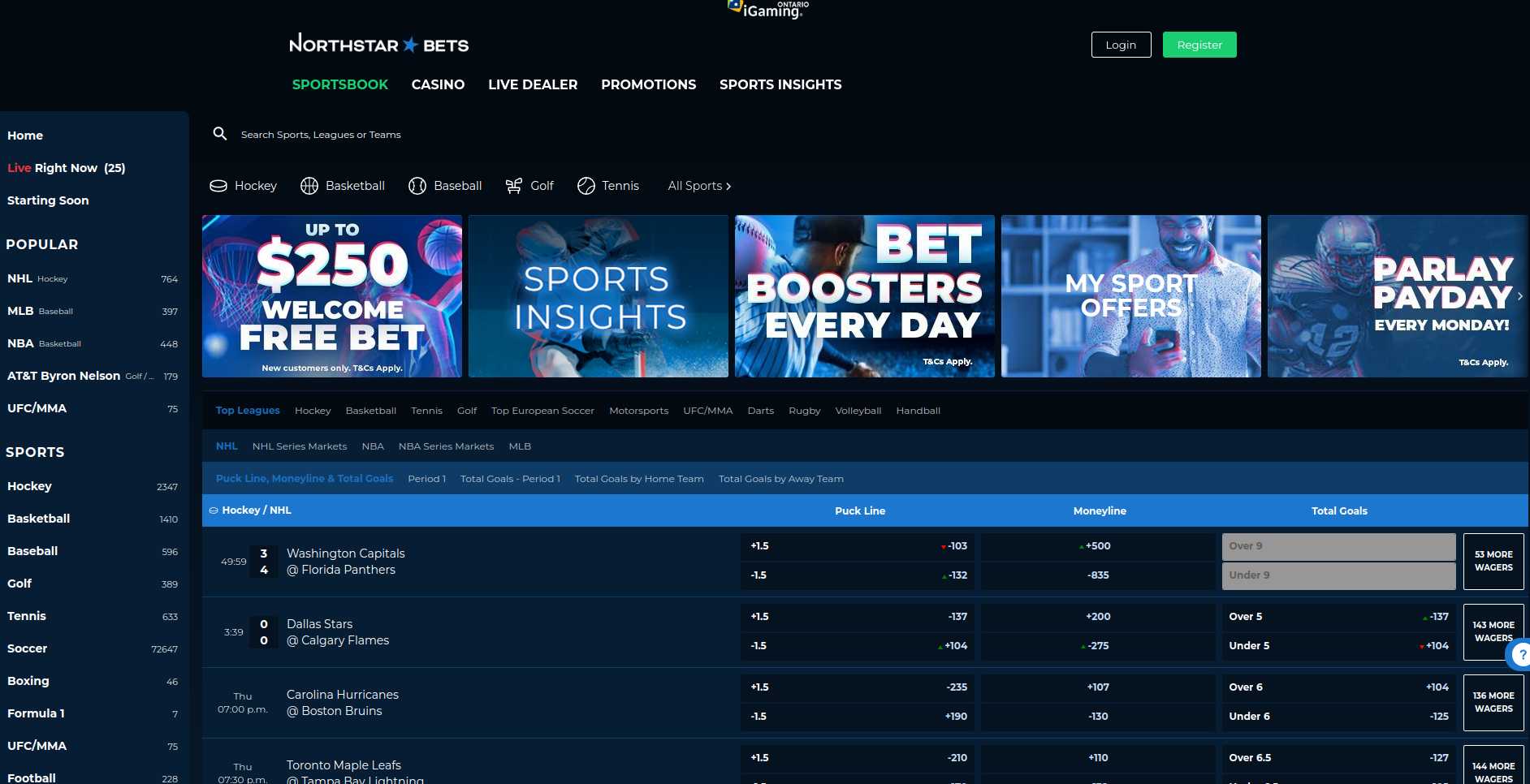Select the Basketball icon shortcut
The image size is (1530, 784).
pos(309,186)
